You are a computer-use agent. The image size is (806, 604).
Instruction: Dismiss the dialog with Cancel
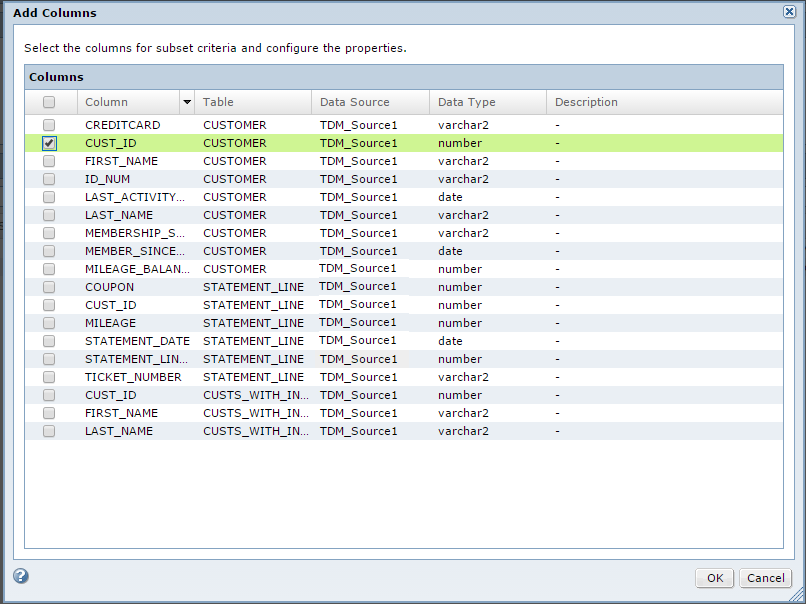point(765,578)
